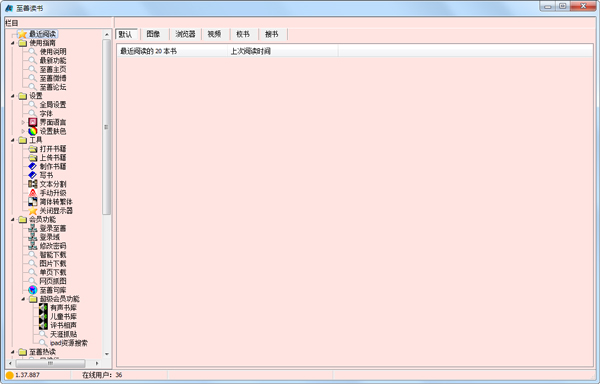Click the 登录域 network icon

tap(33, 237)
